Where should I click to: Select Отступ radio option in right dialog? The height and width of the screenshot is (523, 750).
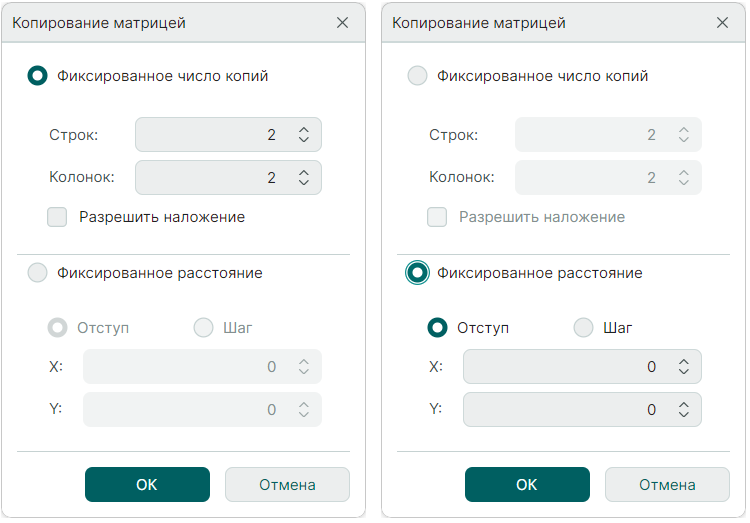437,328
